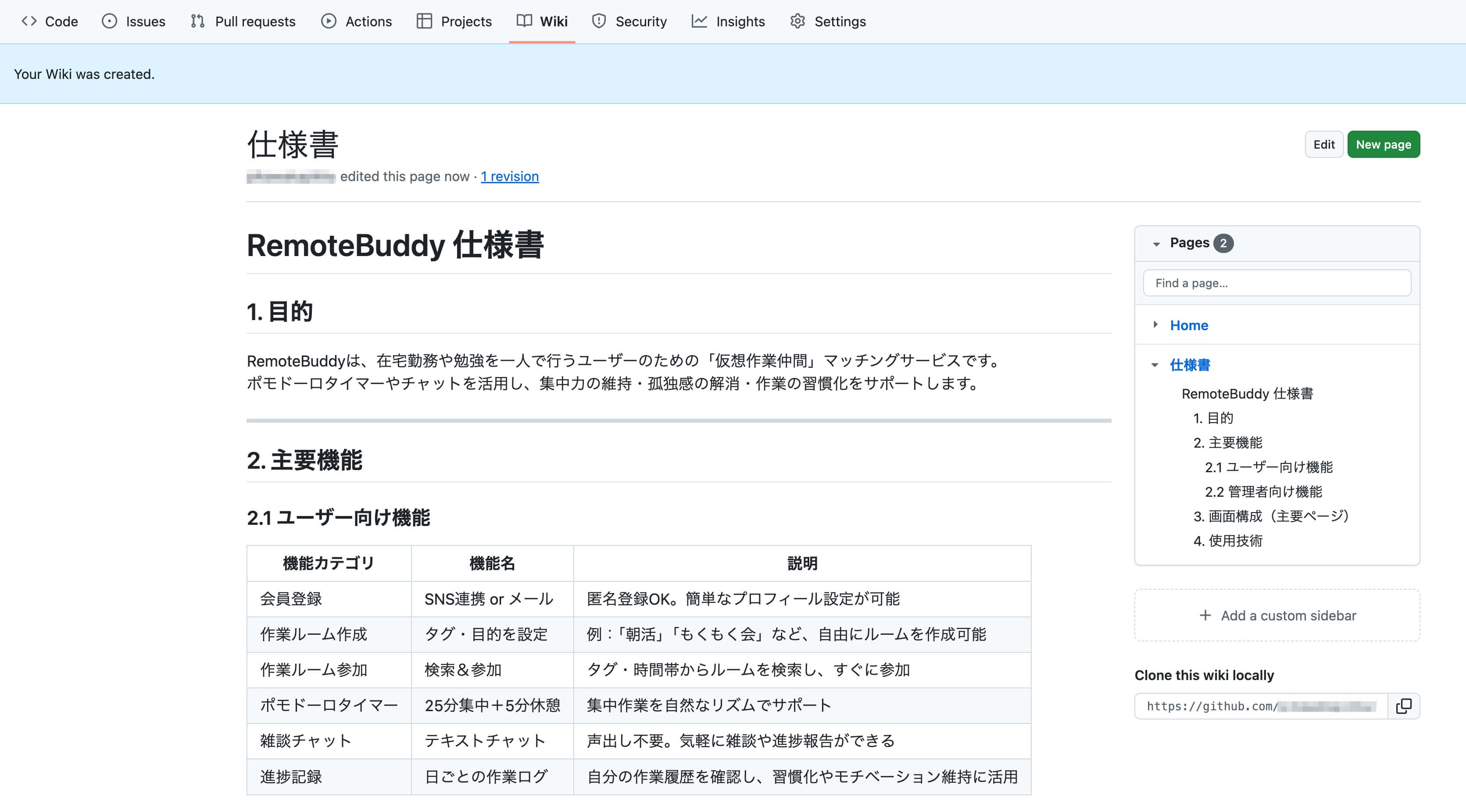Open the 1 revision link

point(509,176)
